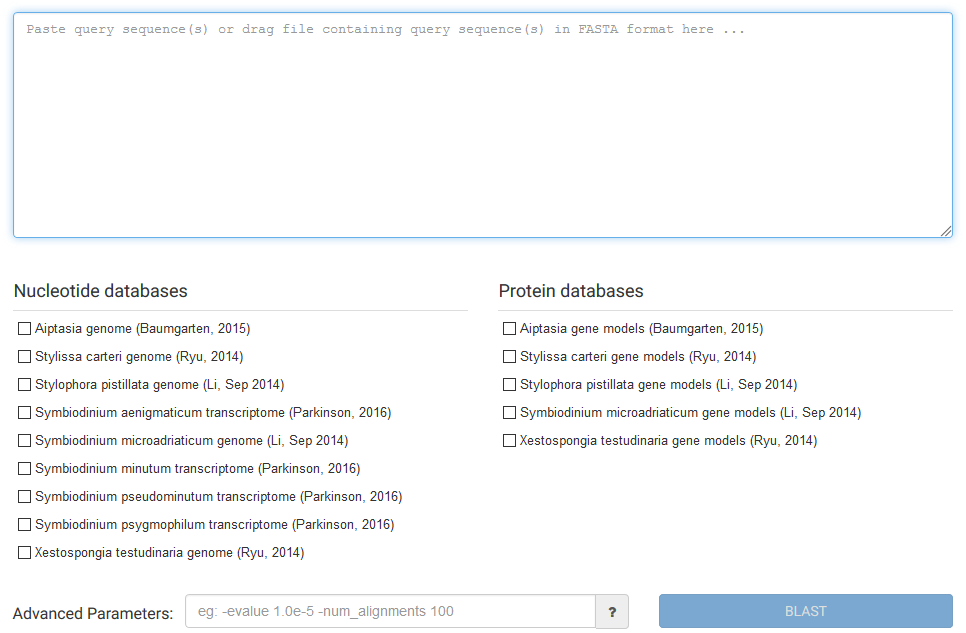Tick Stylissa carteri genome checkbox
The width and height of the screenshot is (966, 633).
coord(25,356)
